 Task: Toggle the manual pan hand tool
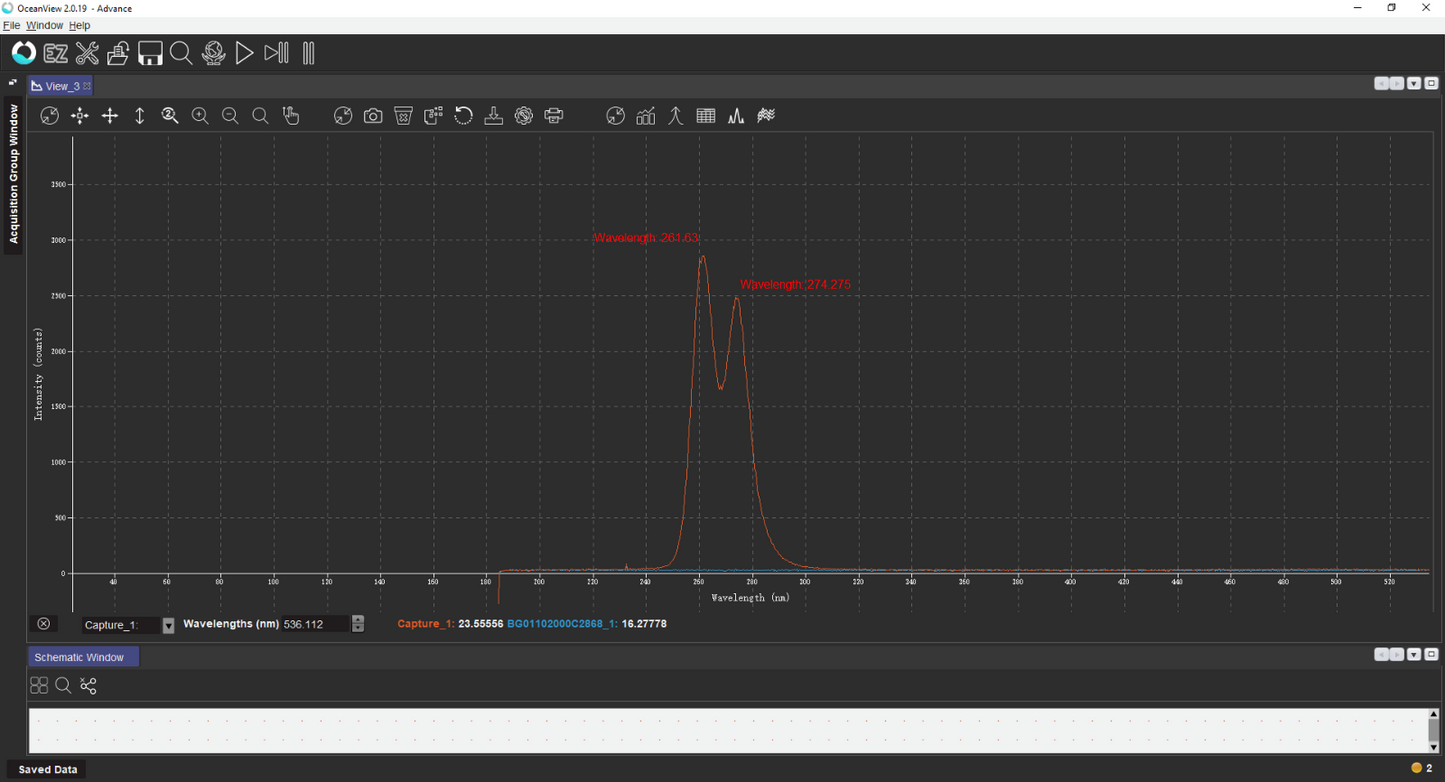(x=291, y=116)
